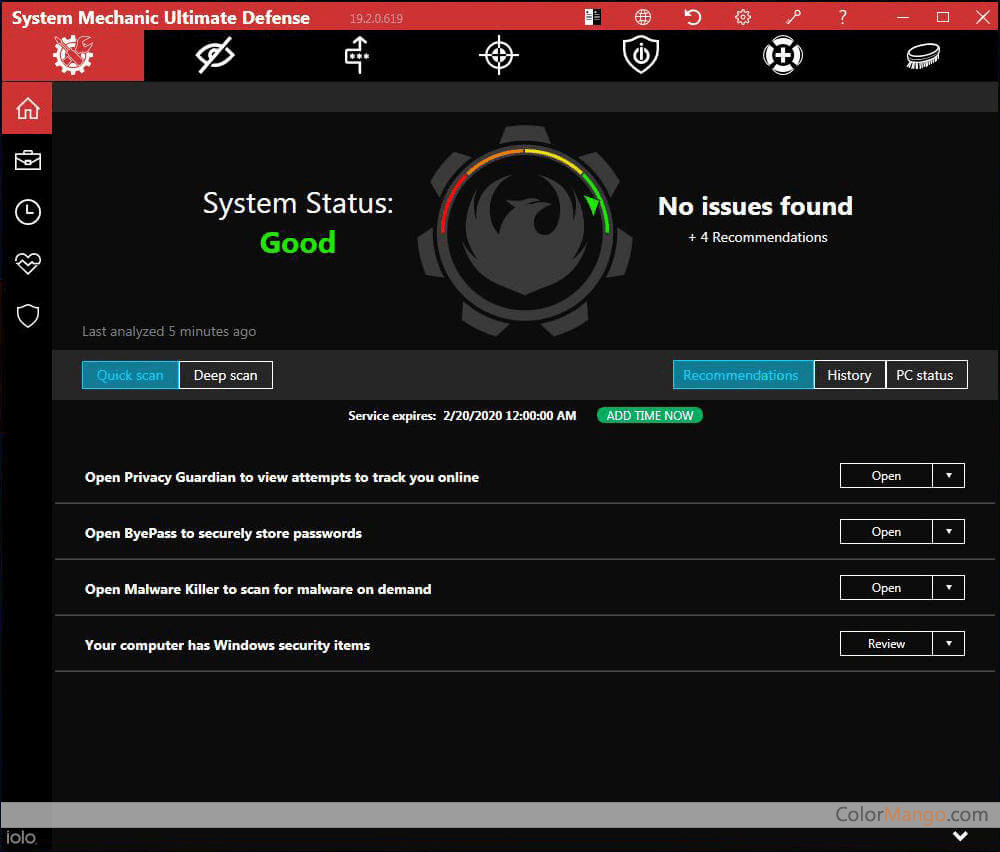This screenshot has width=1000, height=852.
Task: Open Privacy Guardian crossed-eye icon
Action: 215,55
